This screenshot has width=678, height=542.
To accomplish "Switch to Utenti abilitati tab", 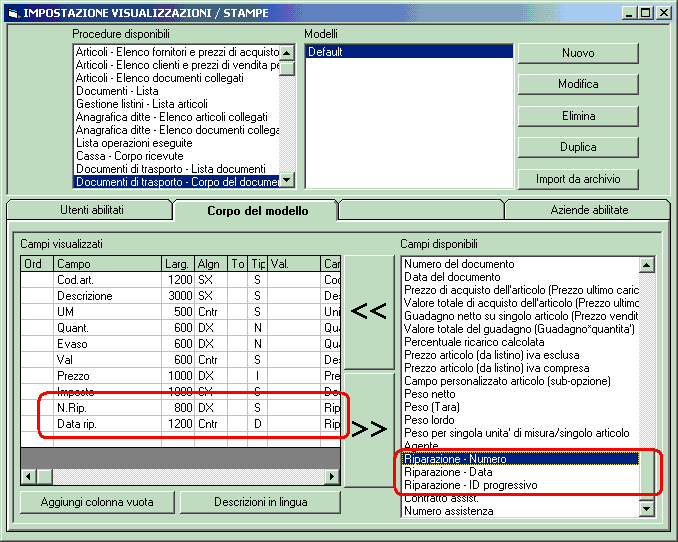I will point(92,210).
